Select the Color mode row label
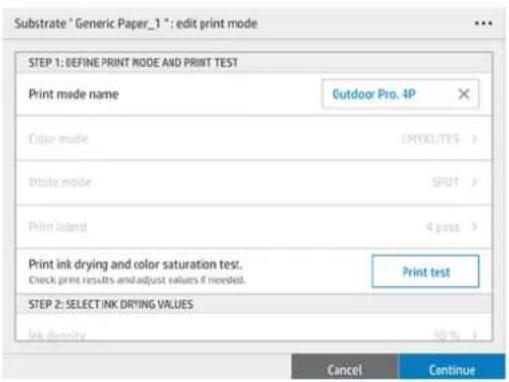The image size is (509, 382). (58, 138)
